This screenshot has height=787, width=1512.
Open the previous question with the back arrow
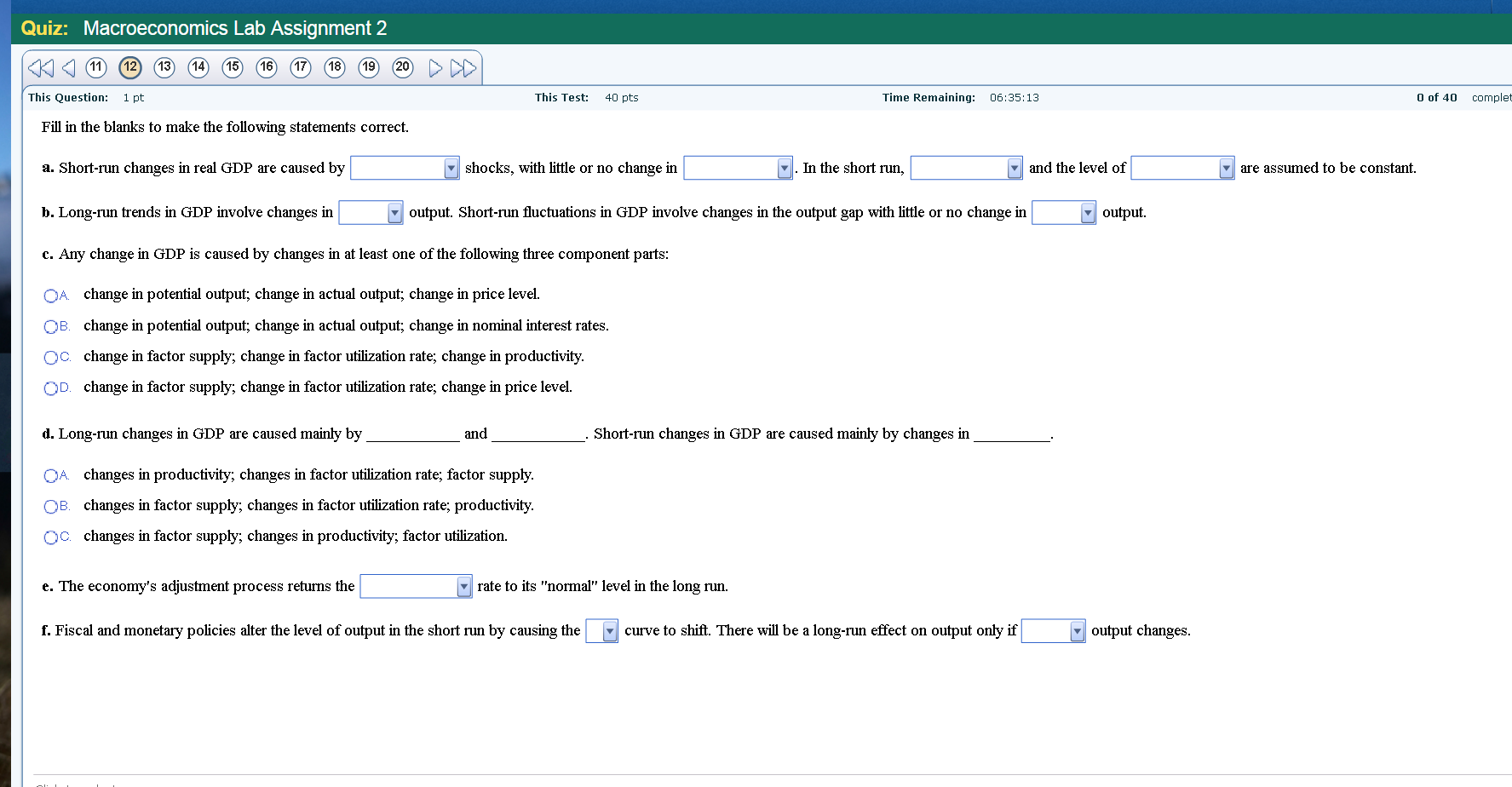point(68,67)
